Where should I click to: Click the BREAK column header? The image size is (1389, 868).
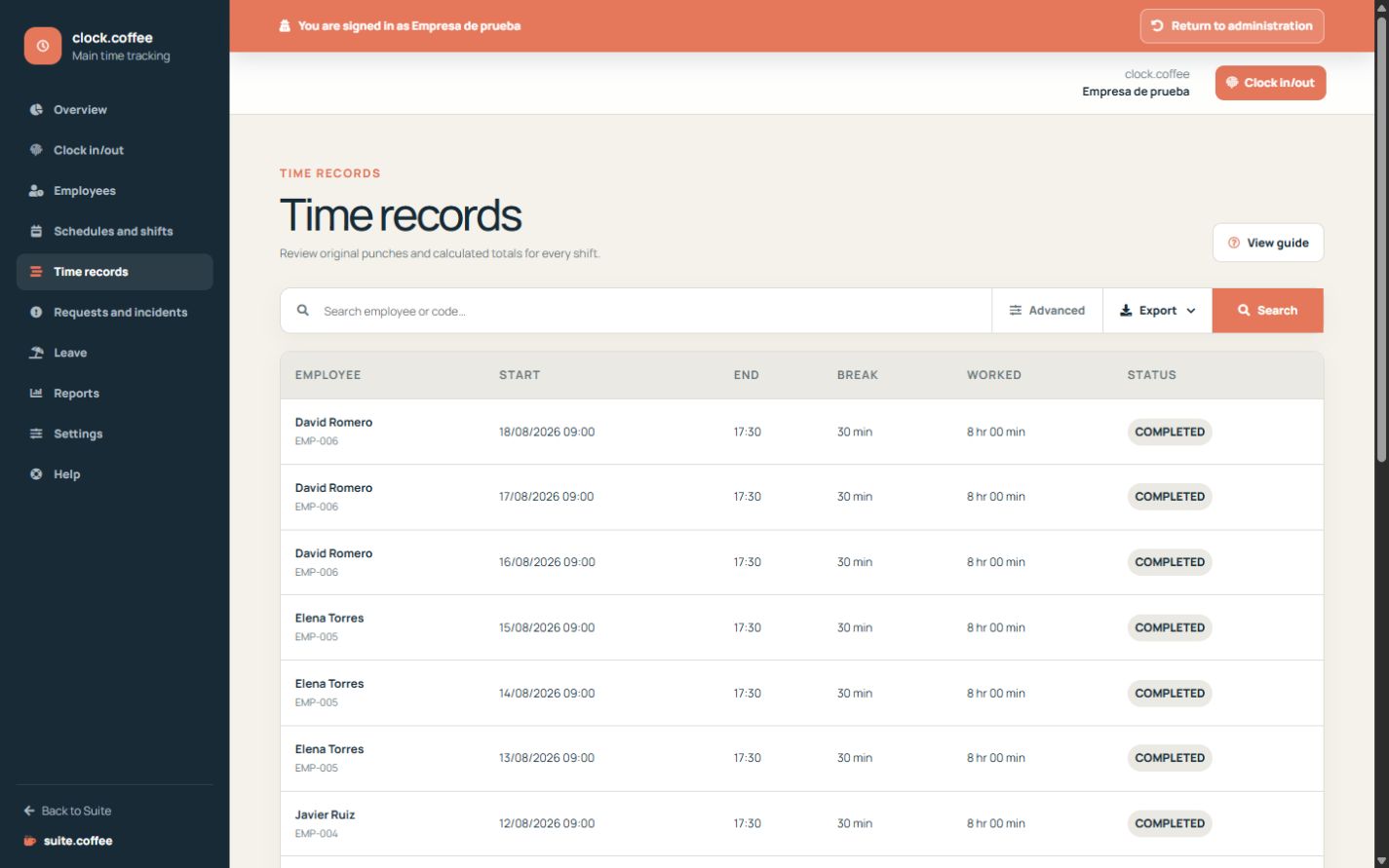[858, 375]
